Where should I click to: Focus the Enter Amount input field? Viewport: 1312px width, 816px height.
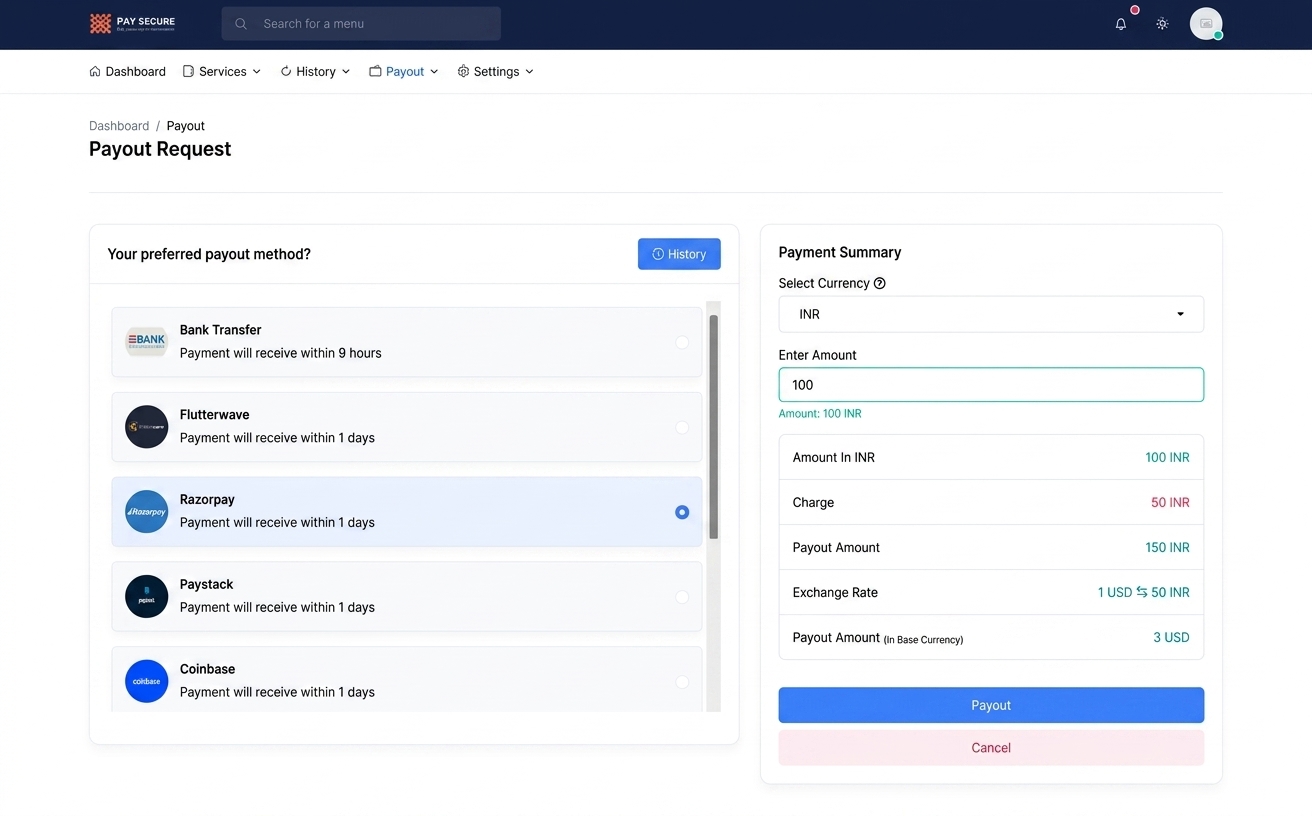click(x=991, y=385)
